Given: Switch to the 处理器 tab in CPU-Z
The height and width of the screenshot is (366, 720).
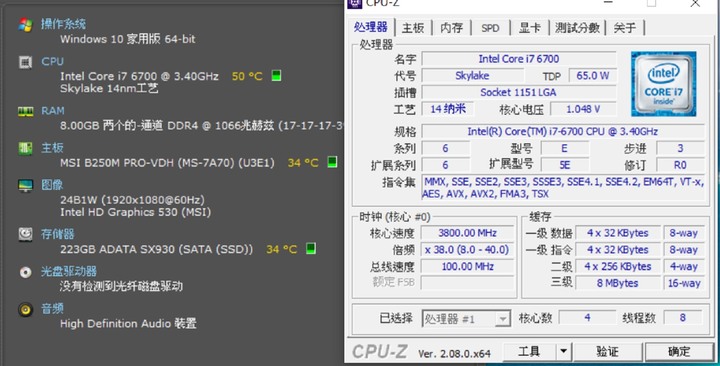Looking at the screenshot, I should [x=371, y=27].
